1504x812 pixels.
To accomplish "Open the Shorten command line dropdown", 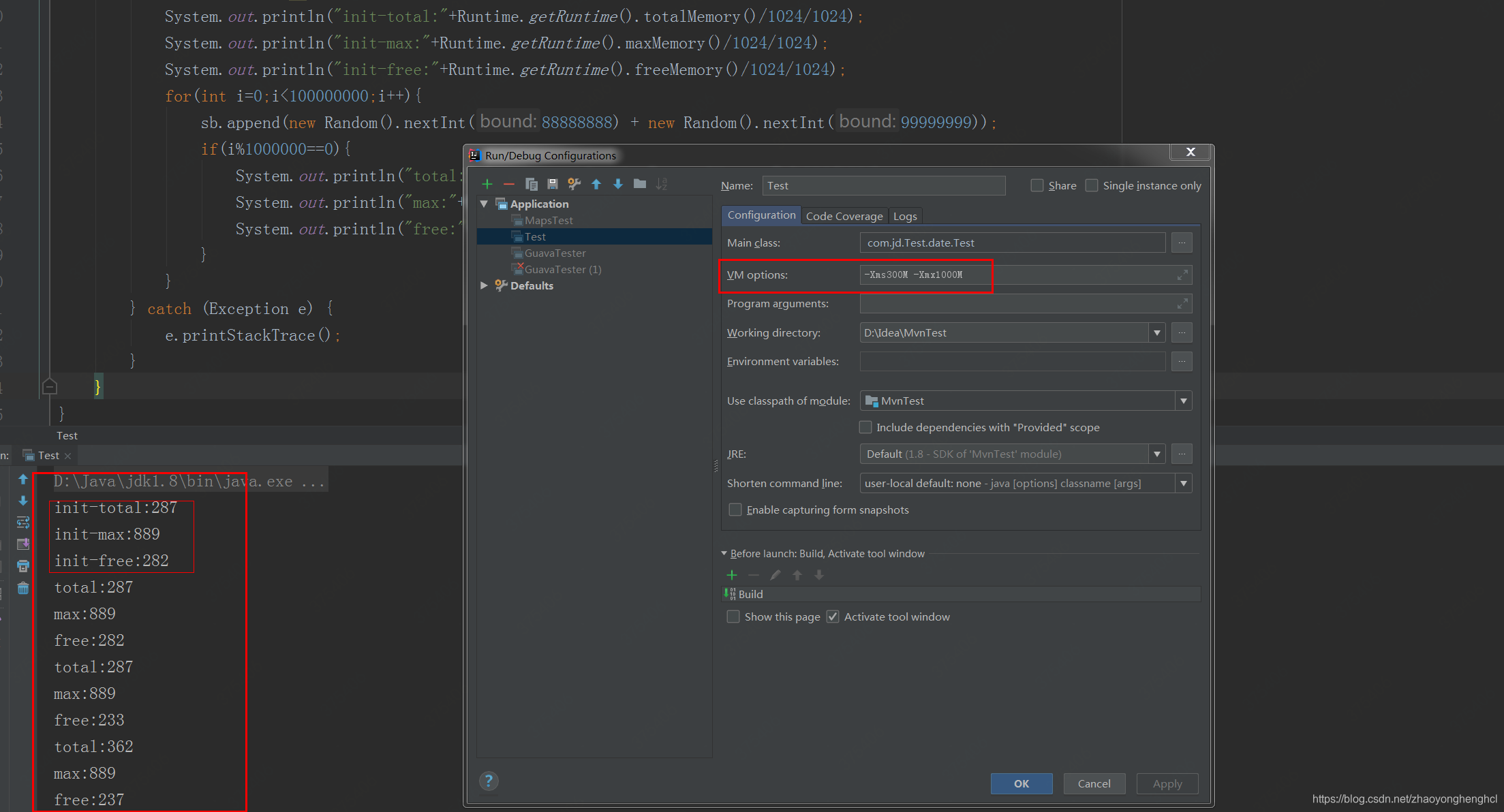I will tap(1184, 483).
